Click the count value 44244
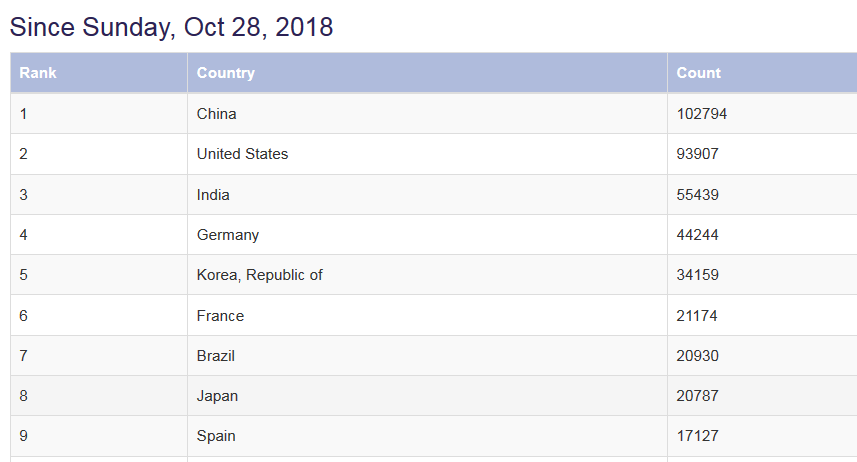Viewport: 857px width, 462px height. coord(697,235)
